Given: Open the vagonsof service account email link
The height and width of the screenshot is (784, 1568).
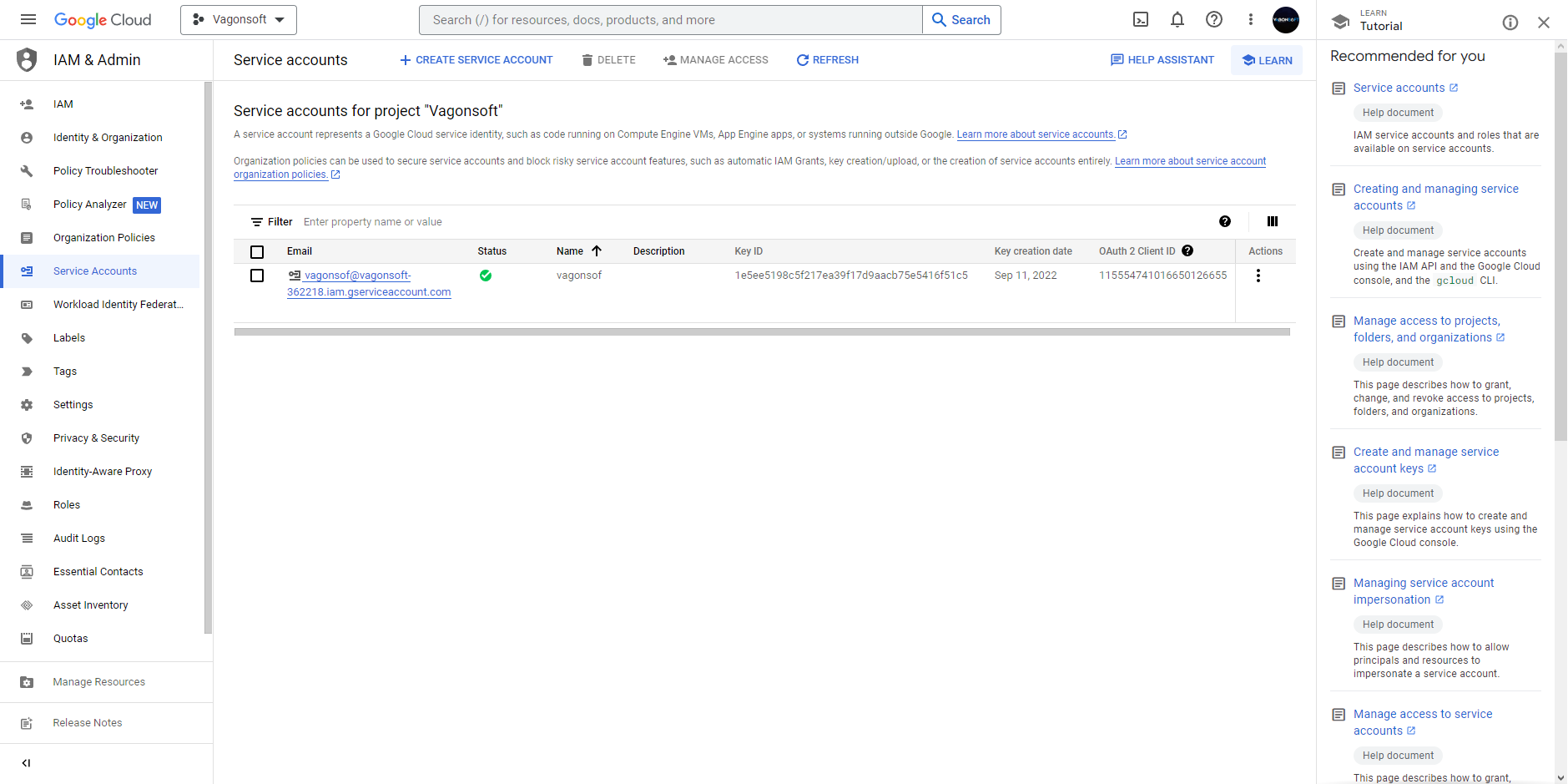Looking at the screenshot, I should pyautogui.click(x=369, y=284).
